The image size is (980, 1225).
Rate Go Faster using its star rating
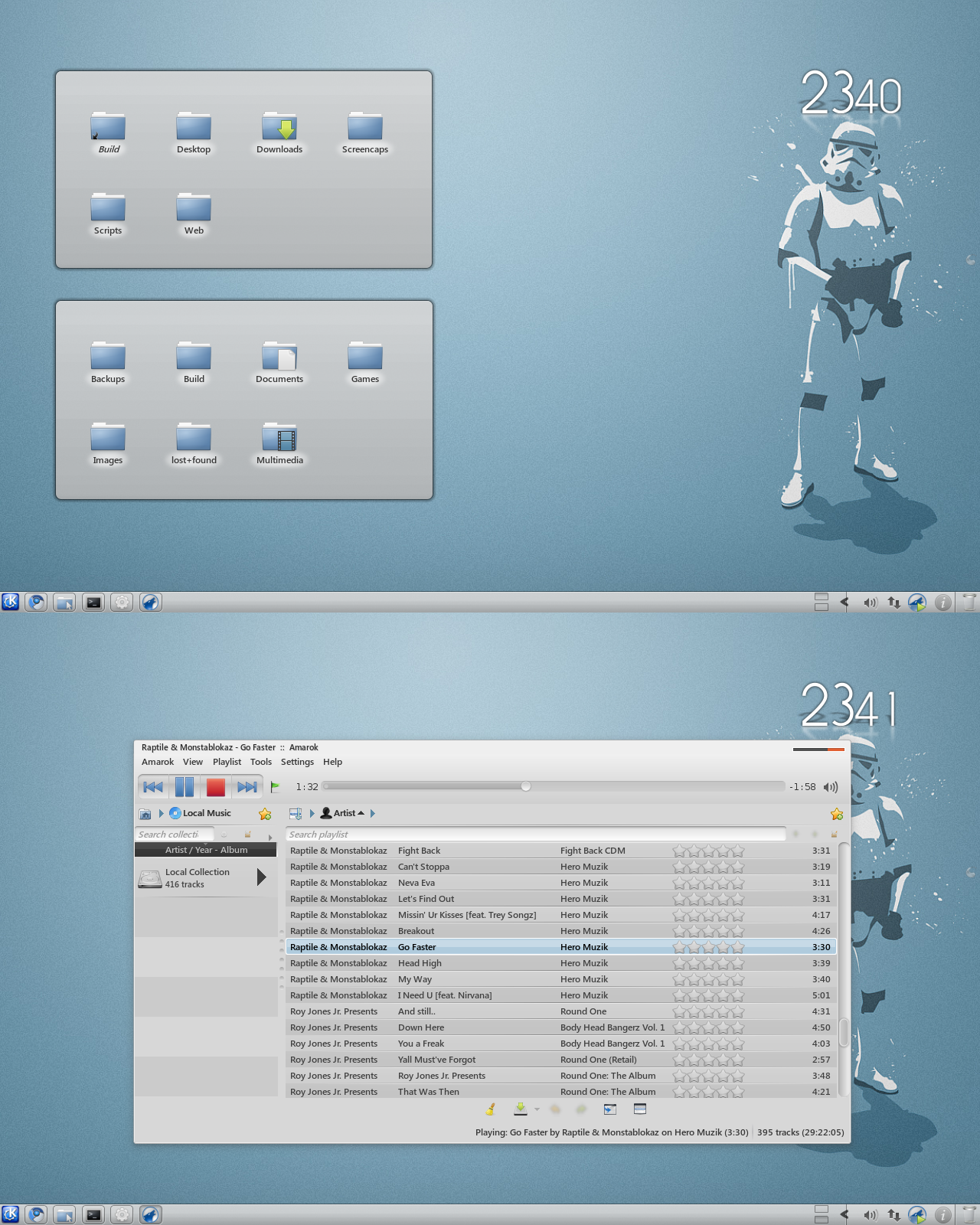tap(708, 947)
